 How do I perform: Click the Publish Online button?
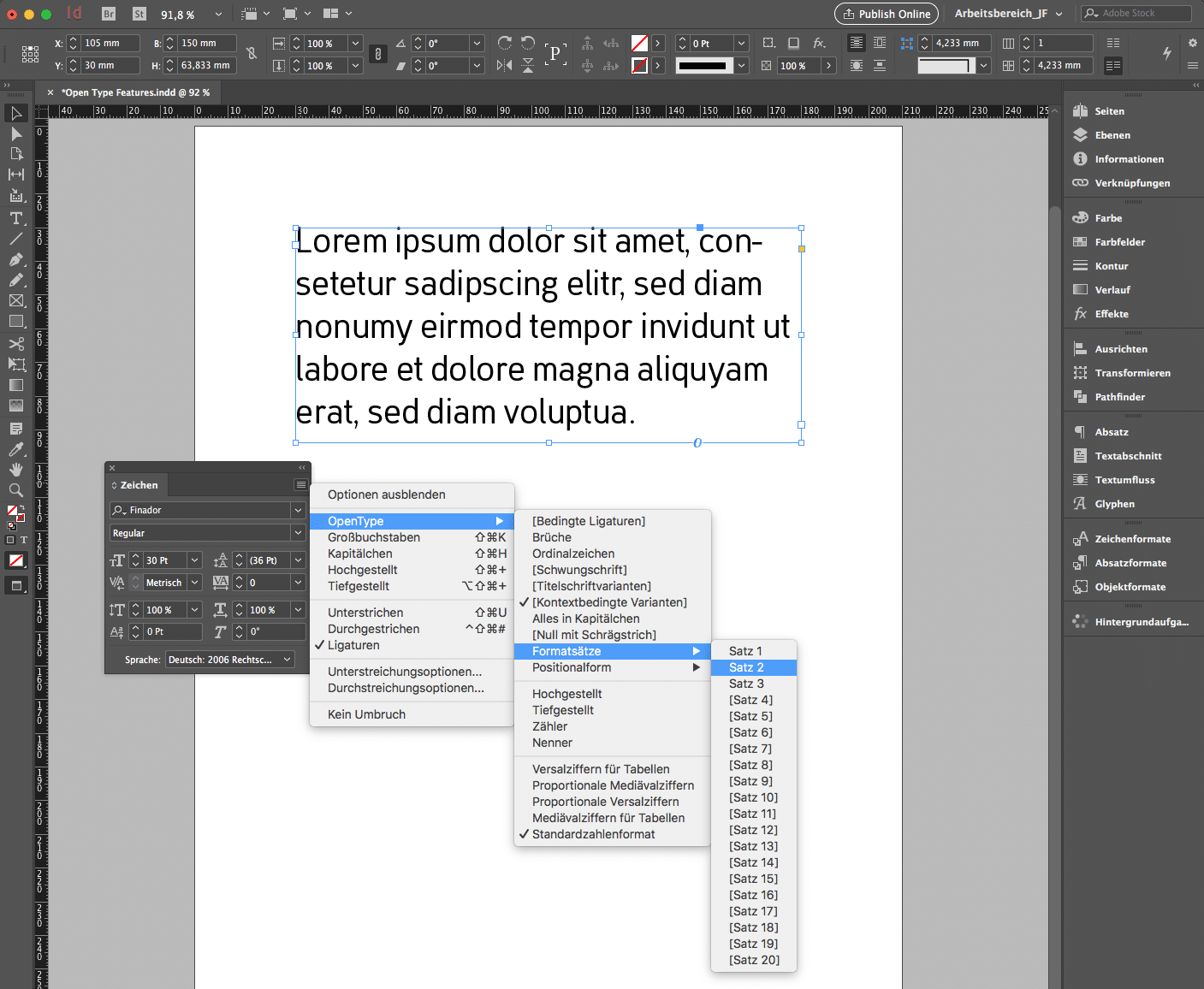[887, 14]
